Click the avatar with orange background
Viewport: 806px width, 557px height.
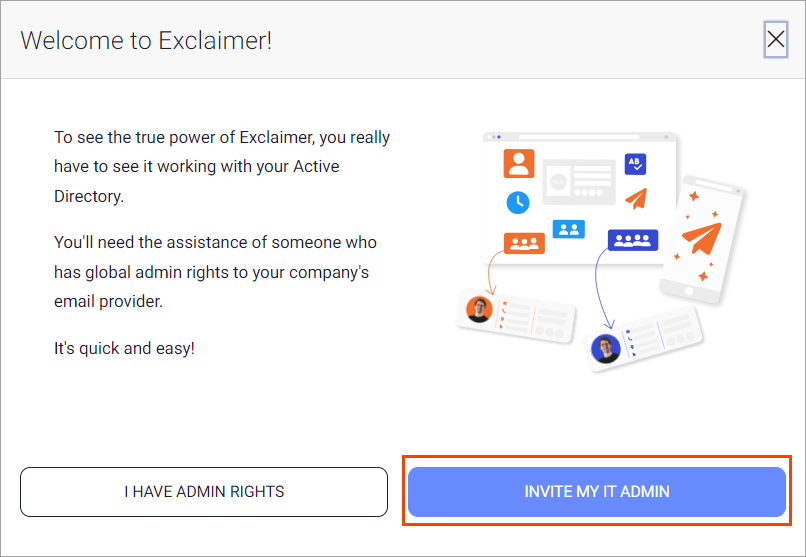[x=480, y=309]
